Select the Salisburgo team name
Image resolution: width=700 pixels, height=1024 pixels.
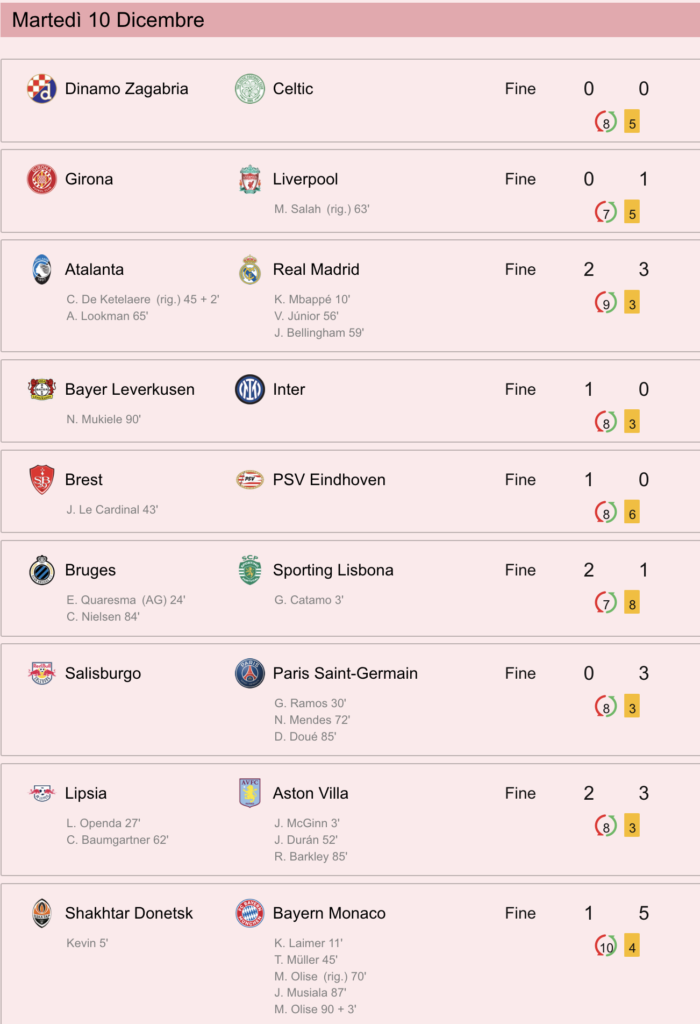tap(103, 674)
